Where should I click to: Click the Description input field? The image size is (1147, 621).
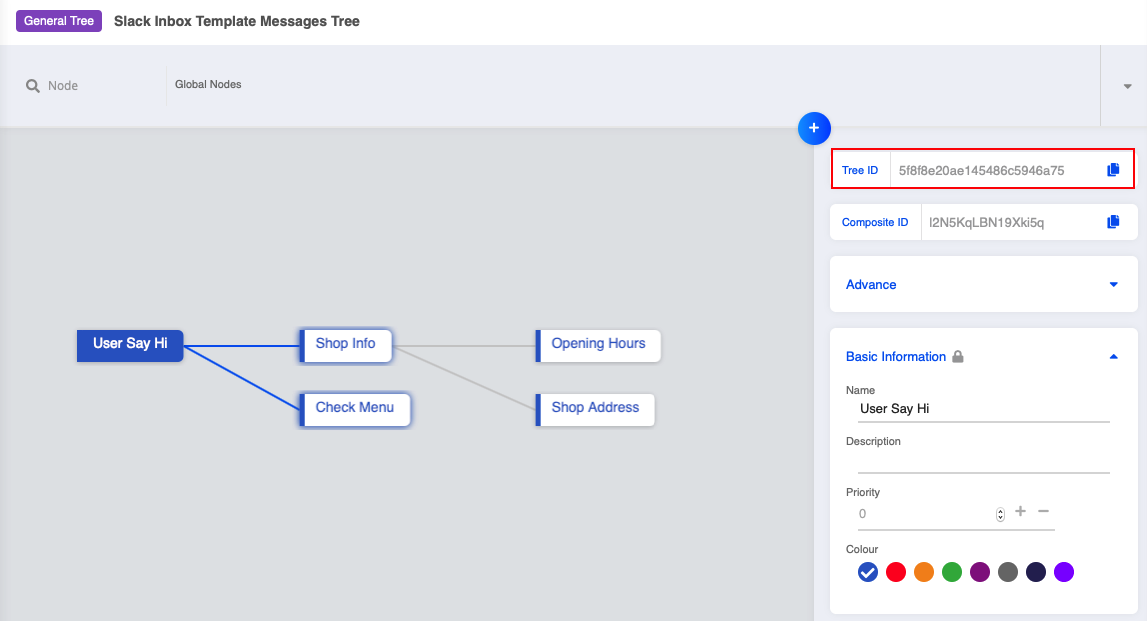984,462
